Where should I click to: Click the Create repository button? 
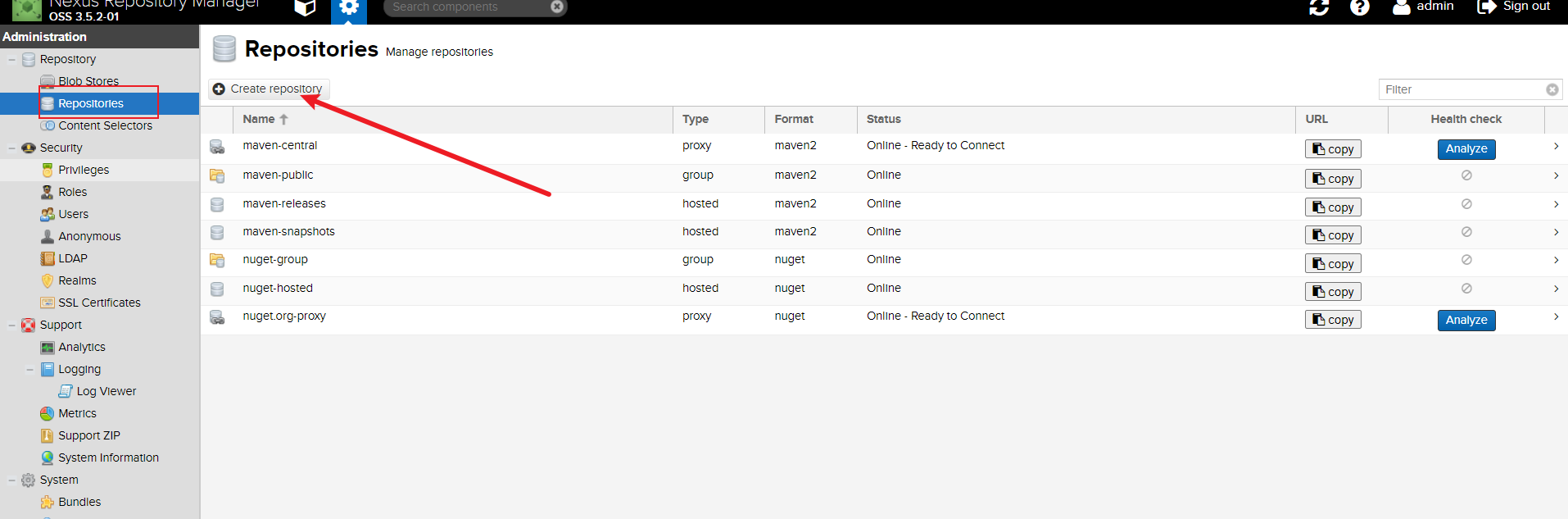tap(269, 89)
